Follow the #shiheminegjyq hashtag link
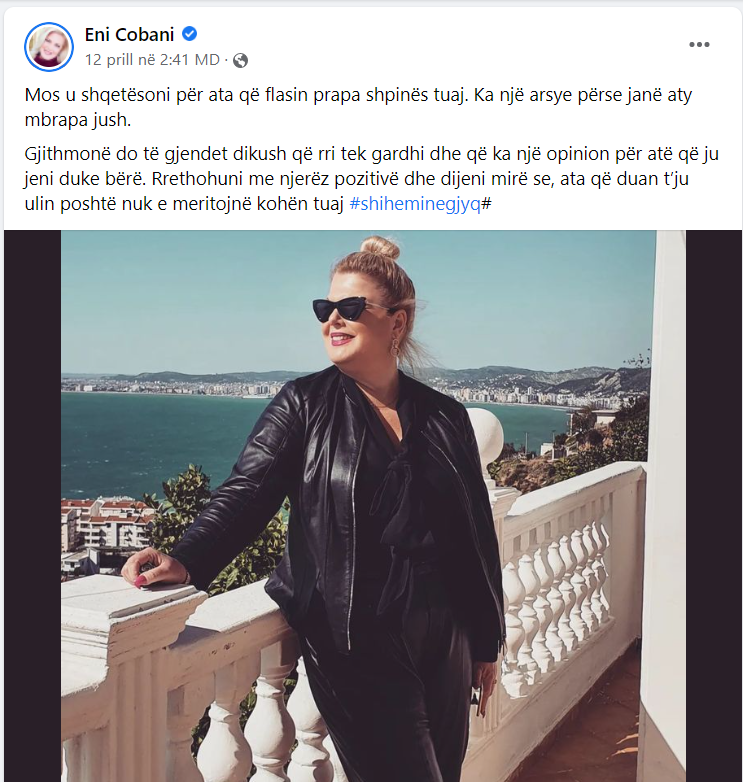 pos(415,204)
